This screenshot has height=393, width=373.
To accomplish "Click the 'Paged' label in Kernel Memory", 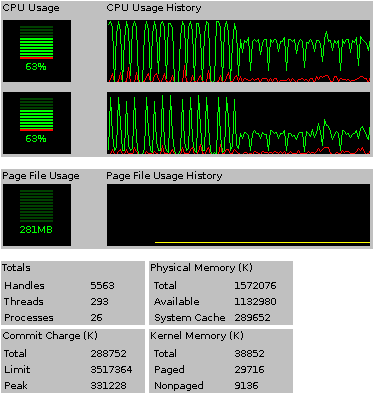I will coord(169,370).
